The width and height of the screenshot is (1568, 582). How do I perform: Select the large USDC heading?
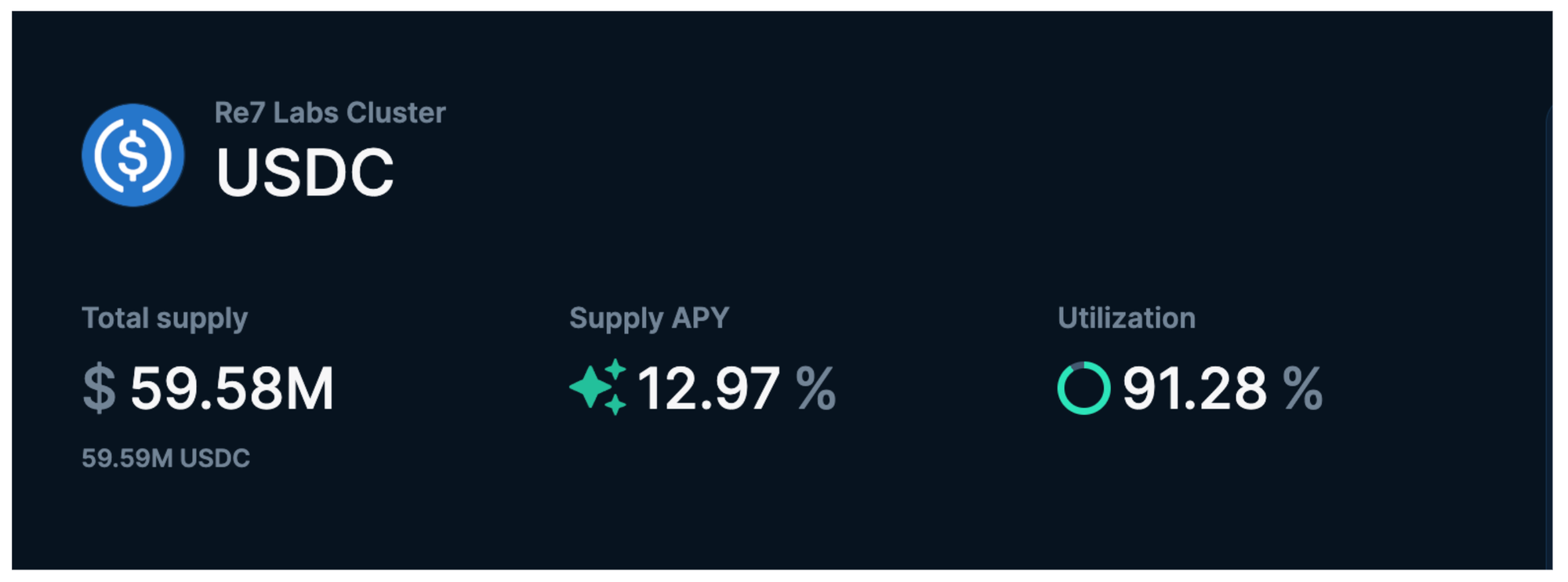305,172
